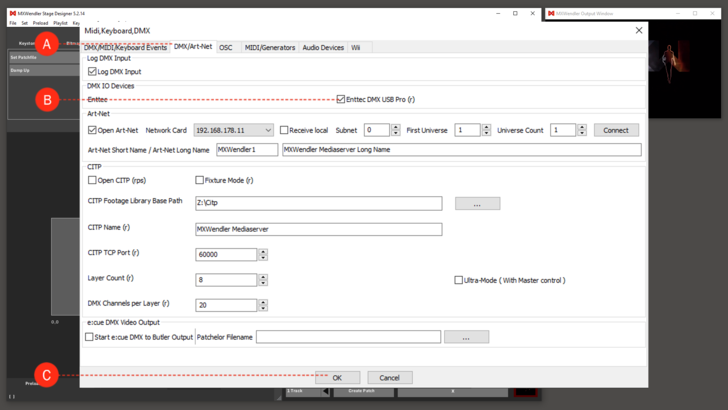Image resolution: width=728 pixels, height=410 pixels.
Task: Open the Wii tab
Action: point(356,47)
